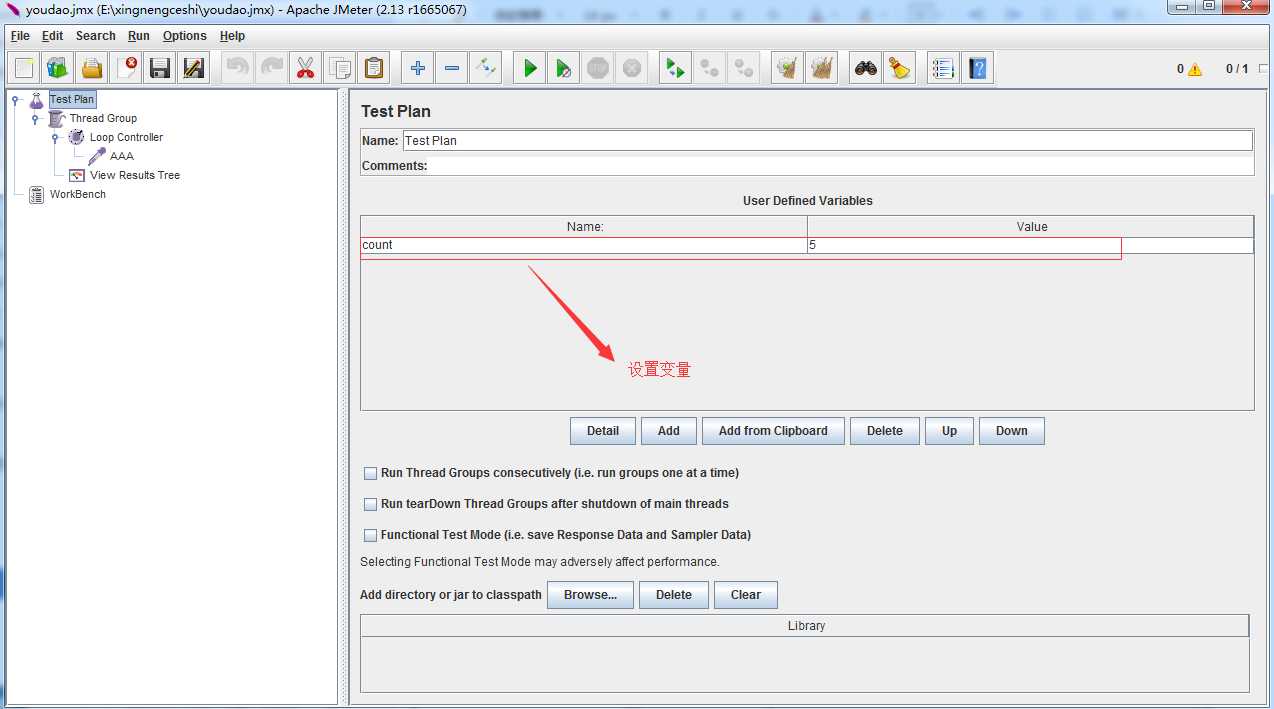Viewport: 1274px width, 709px height.
Task: Click the 'count' variable name cell
Action: coord(584,245)
